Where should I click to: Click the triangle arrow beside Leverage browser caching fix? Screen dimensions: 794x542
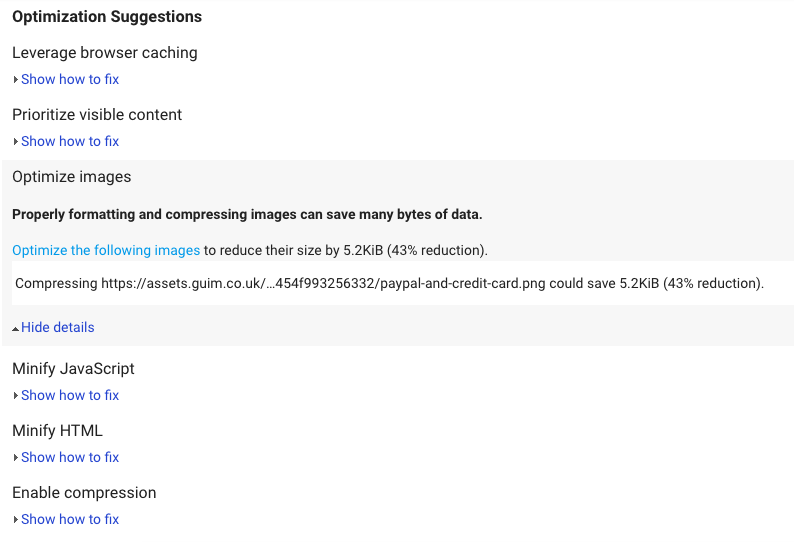(x=16, y=80)
